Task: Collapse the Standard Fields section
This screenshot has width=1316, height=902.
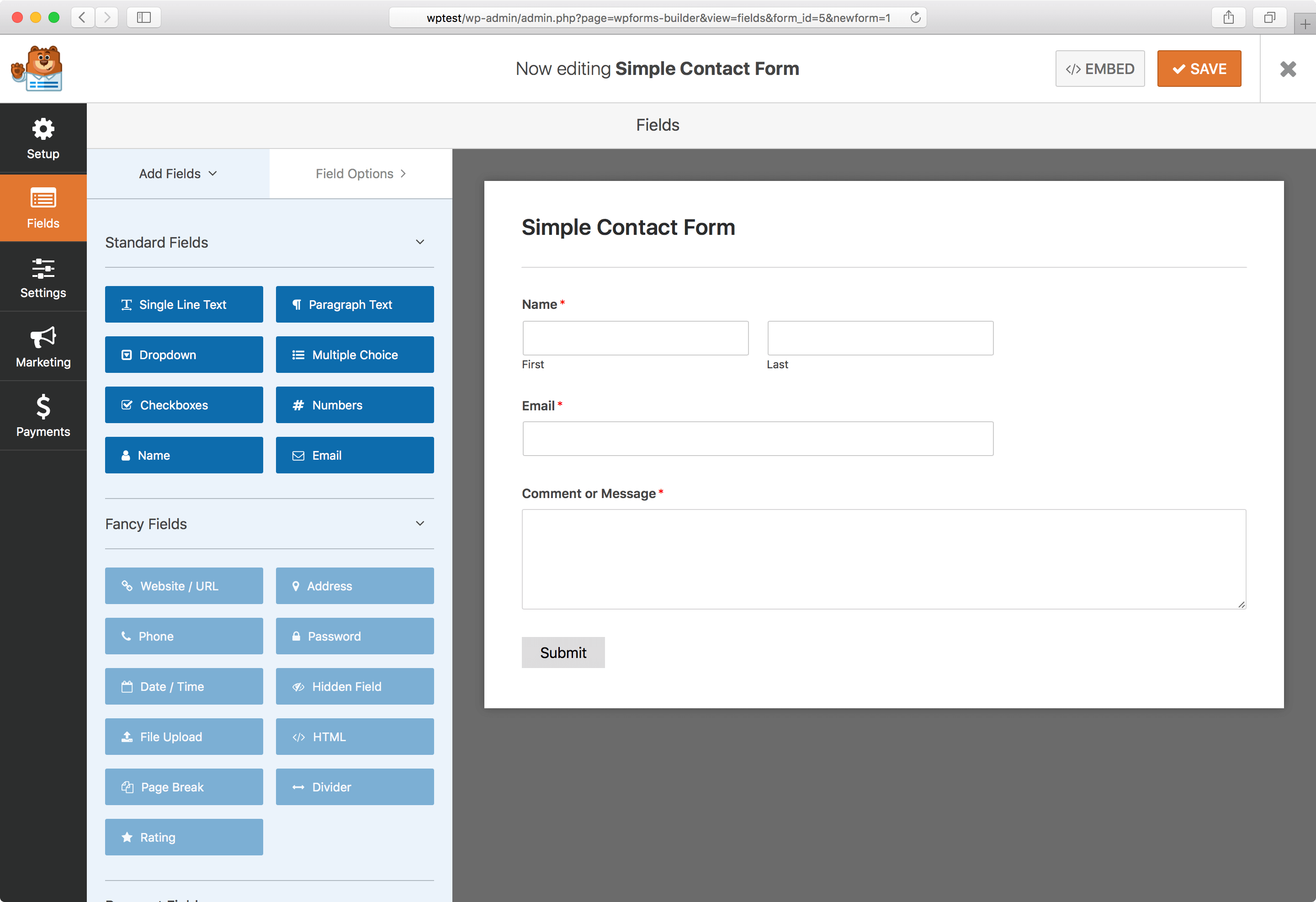Action: 419,242
